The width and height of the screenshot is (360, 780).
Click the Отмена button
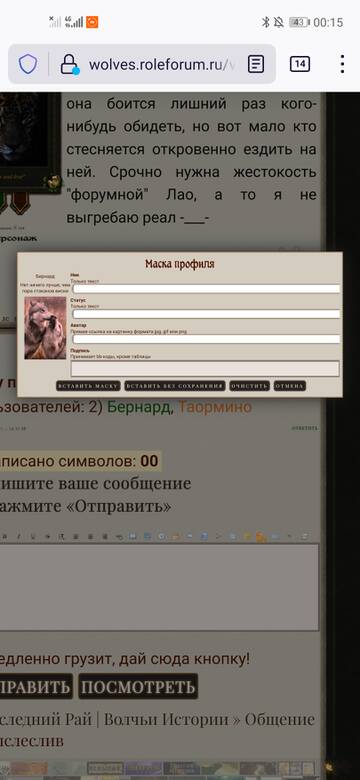(289, 386)
